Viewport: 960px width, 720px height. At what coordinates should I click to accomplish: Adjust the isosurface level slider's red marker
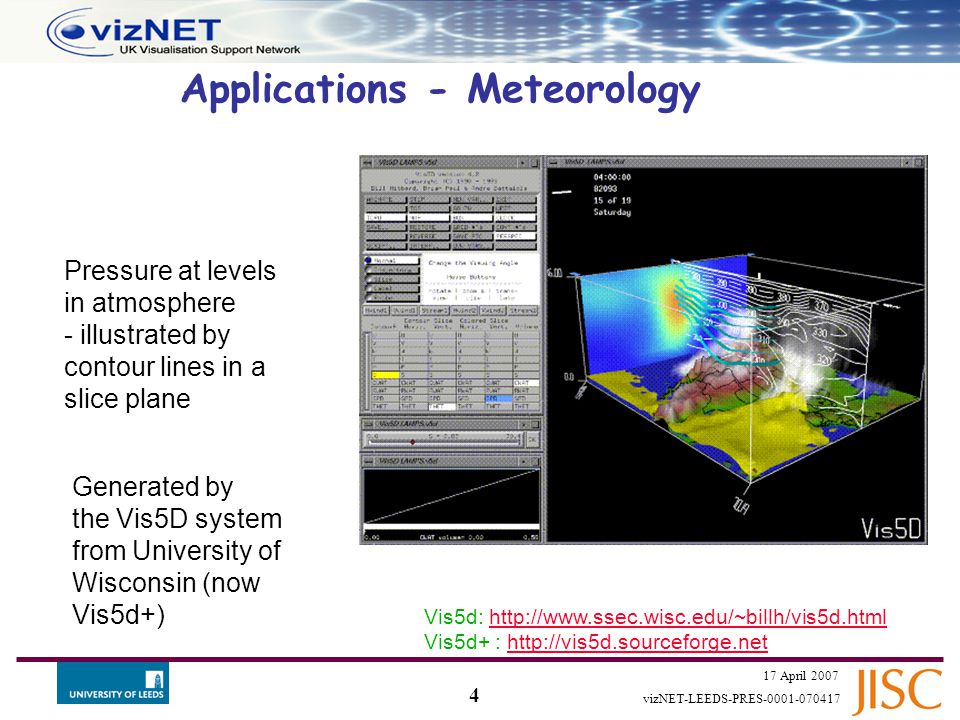click(413, 441)
